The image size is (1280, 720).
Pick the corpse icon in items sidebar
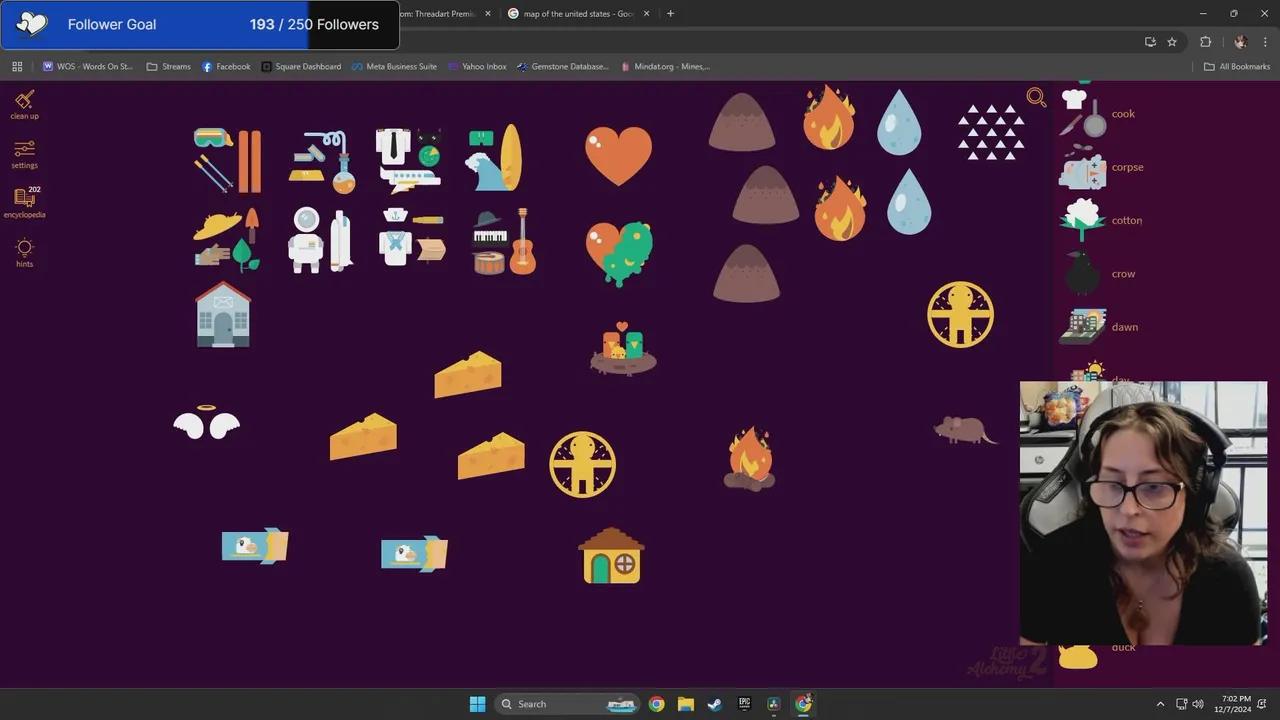coord(1082,167)
